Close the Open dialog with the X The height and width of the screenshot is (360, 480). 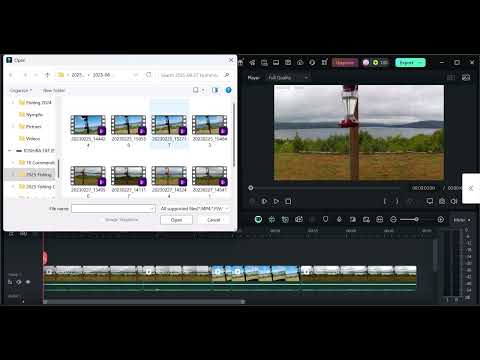pyautogui.click(x=231, y=60)
